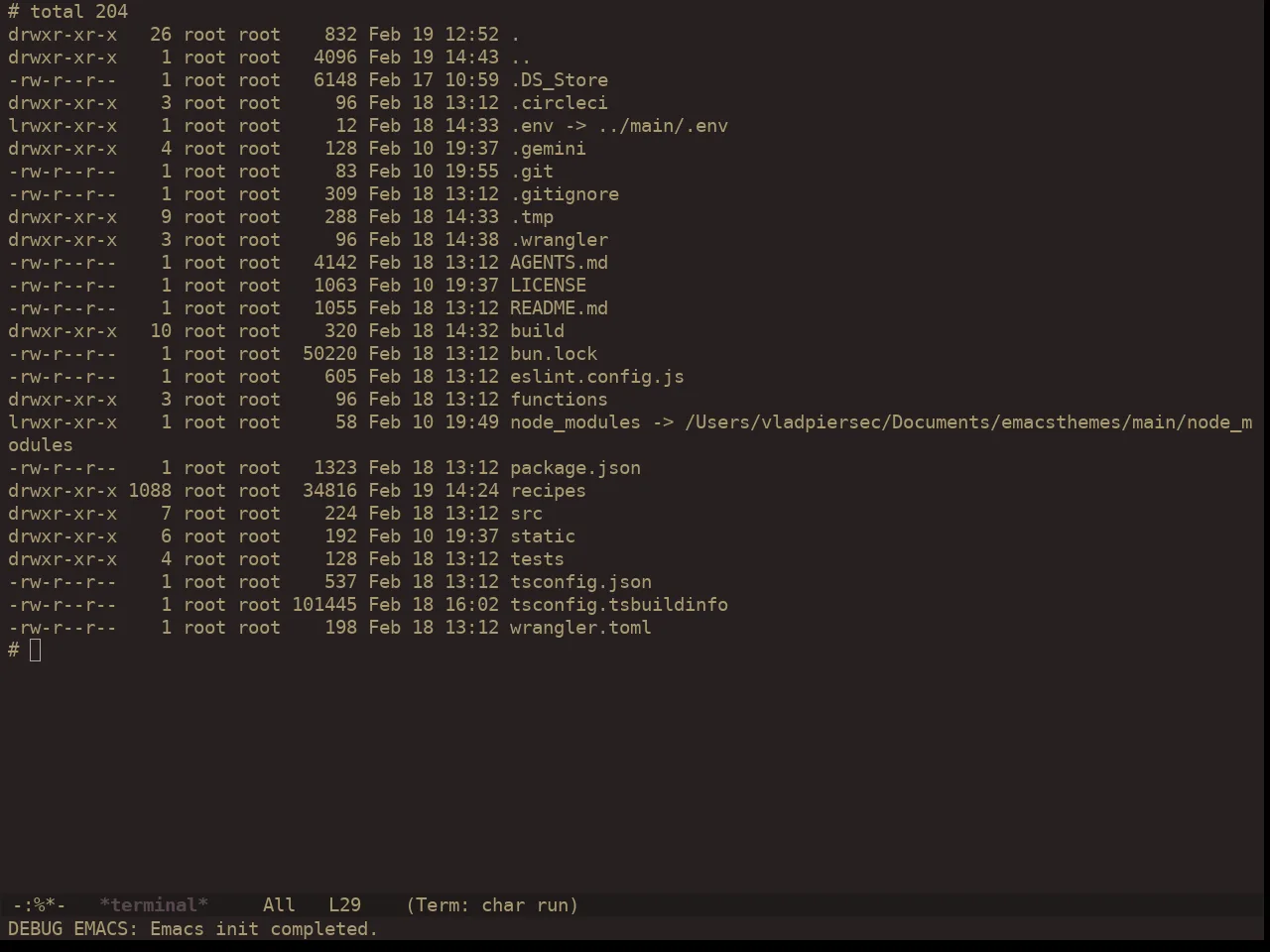
Task: Place cursor at the shell prompt
Action: point(36,651)
